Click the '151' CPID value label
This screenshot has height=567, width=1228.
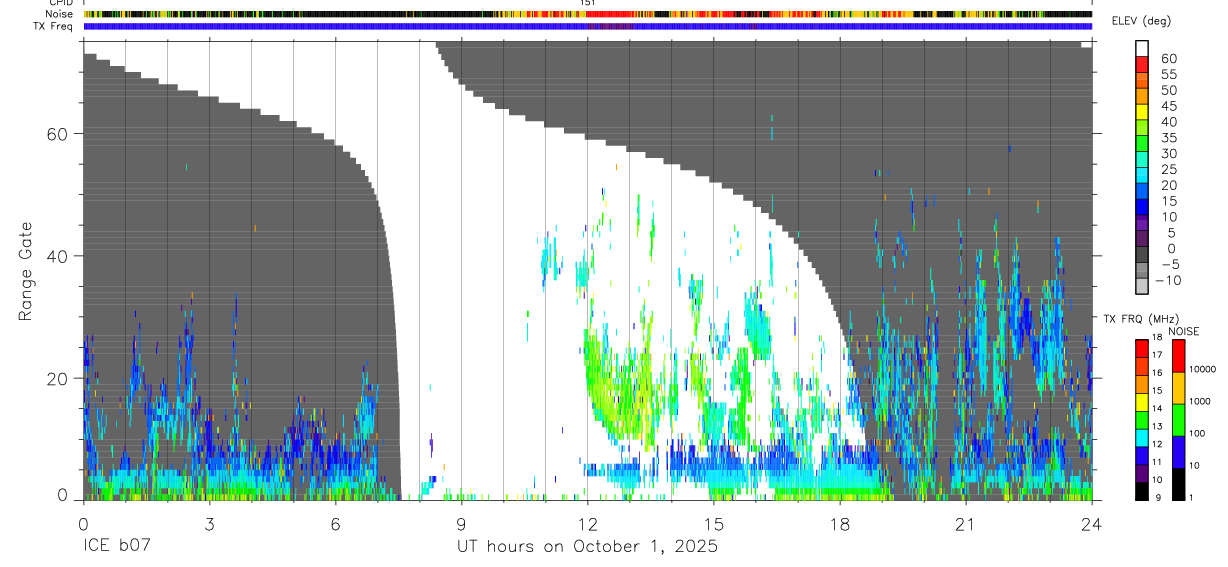coord(587,3)
